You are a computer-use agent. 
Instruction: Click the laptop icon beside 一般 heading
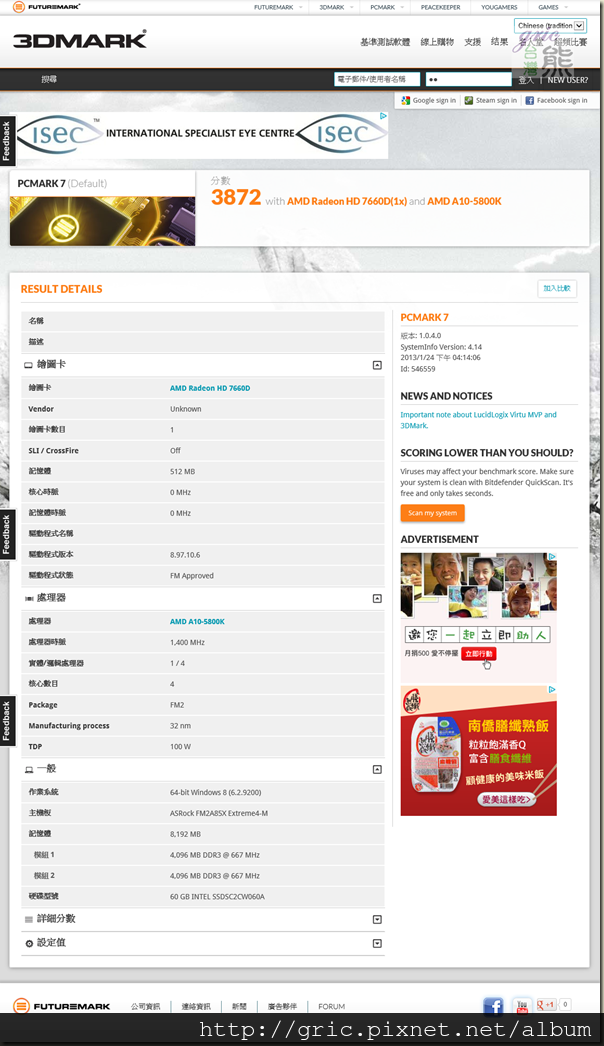[29, 770]
